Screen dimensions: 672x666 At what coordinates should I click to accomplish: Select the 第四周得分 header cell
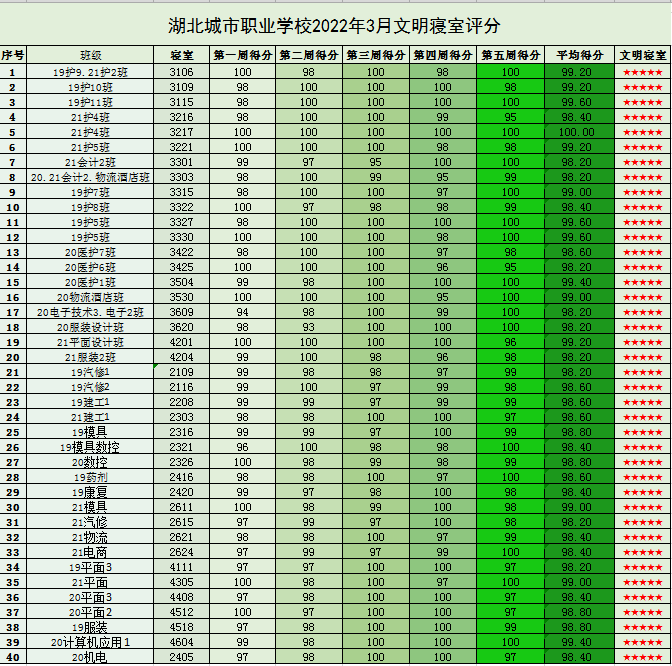(443, 55)
